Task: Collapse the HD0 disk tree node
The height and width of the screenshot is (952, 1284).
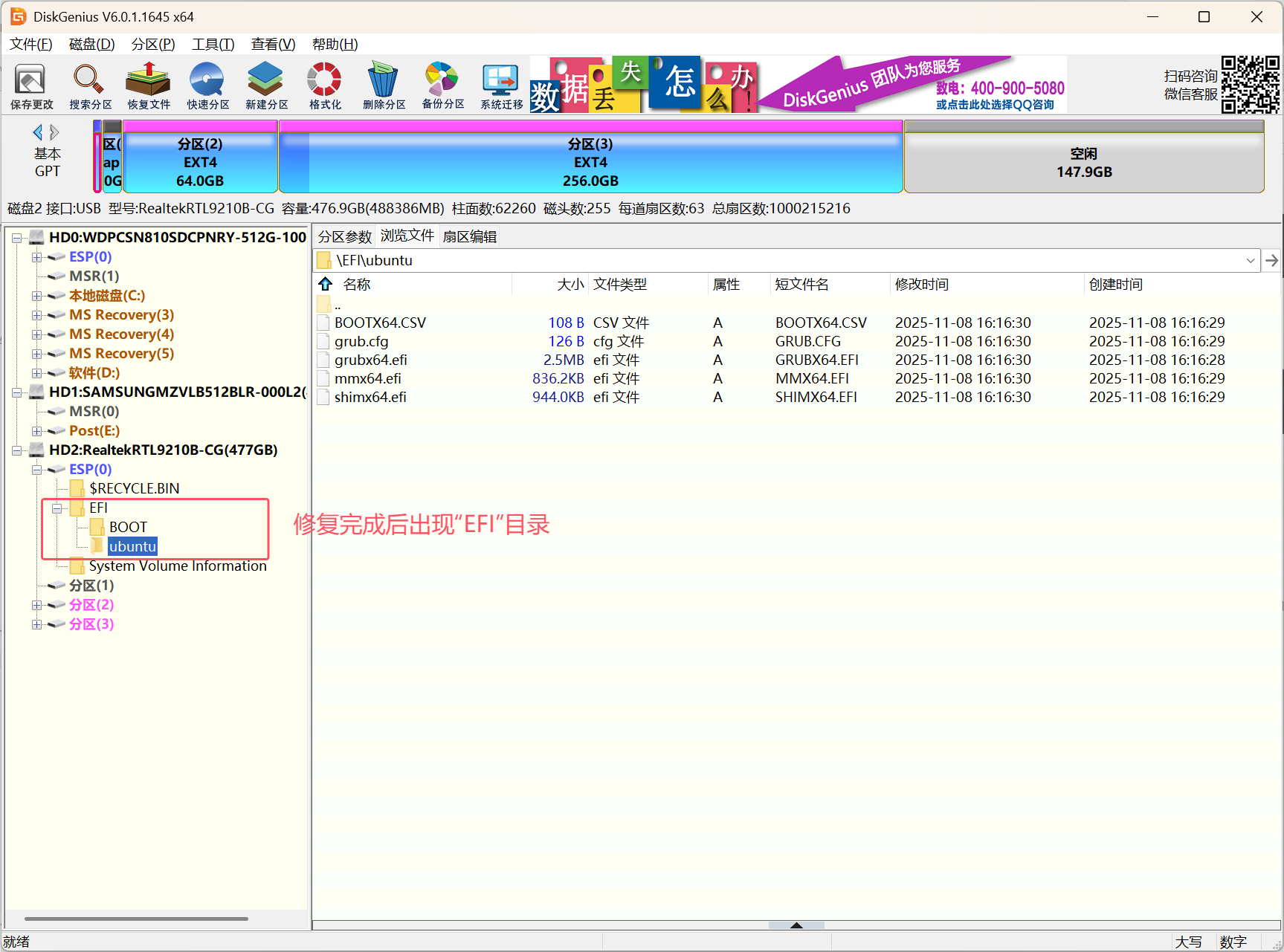Action: (16, 238)
